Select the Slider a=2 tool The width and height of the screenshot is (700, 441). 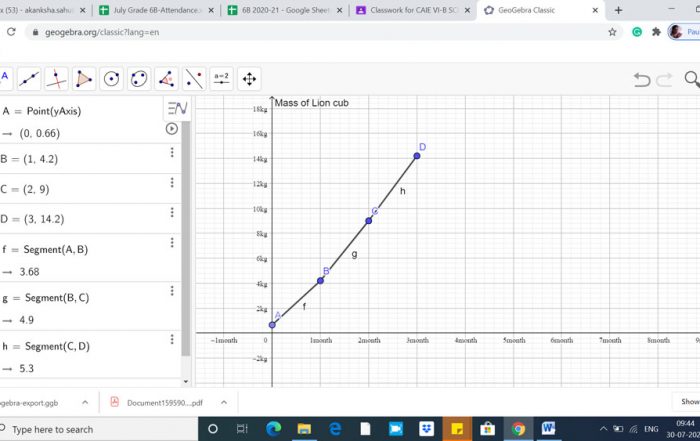click(x=221, y=79)
